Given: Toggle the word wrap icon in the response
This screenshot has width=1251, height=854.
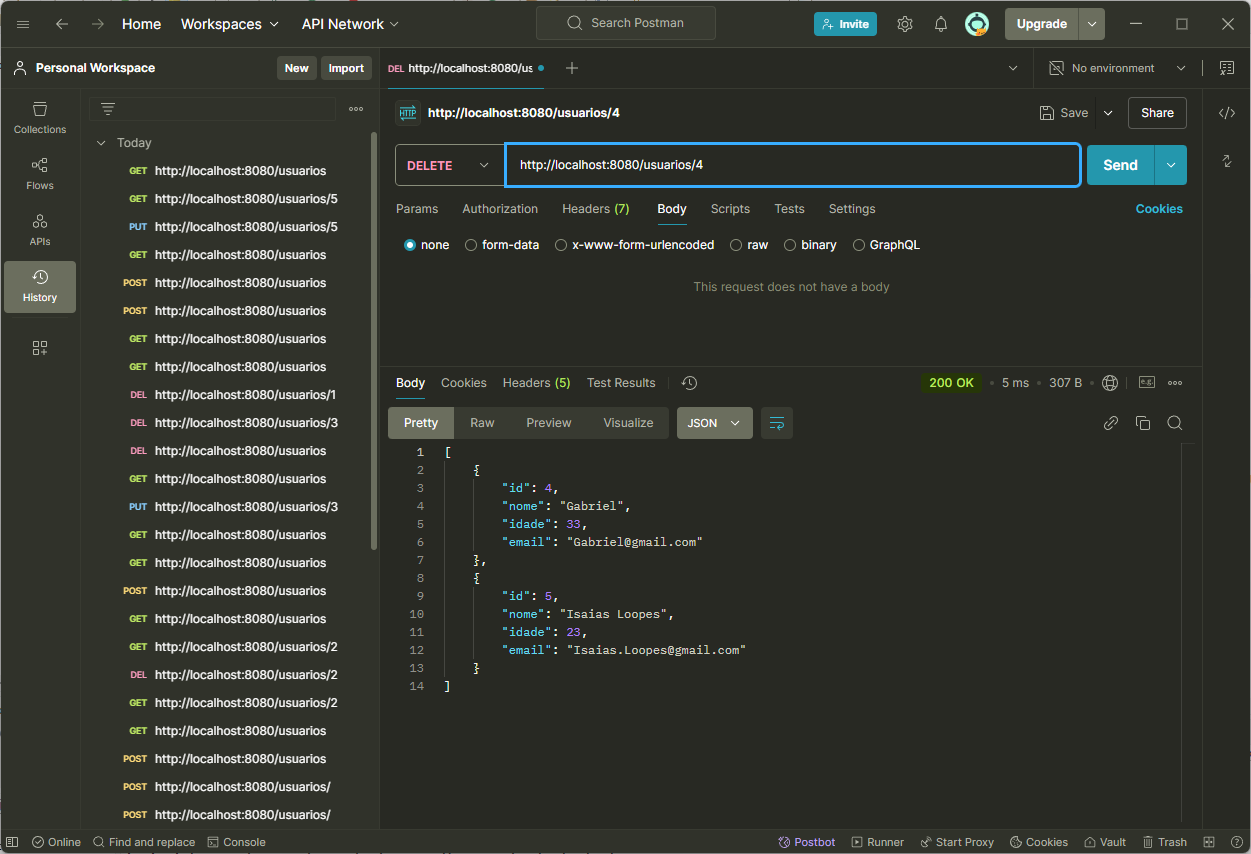Looking at the screenshot, I should 776,423.
